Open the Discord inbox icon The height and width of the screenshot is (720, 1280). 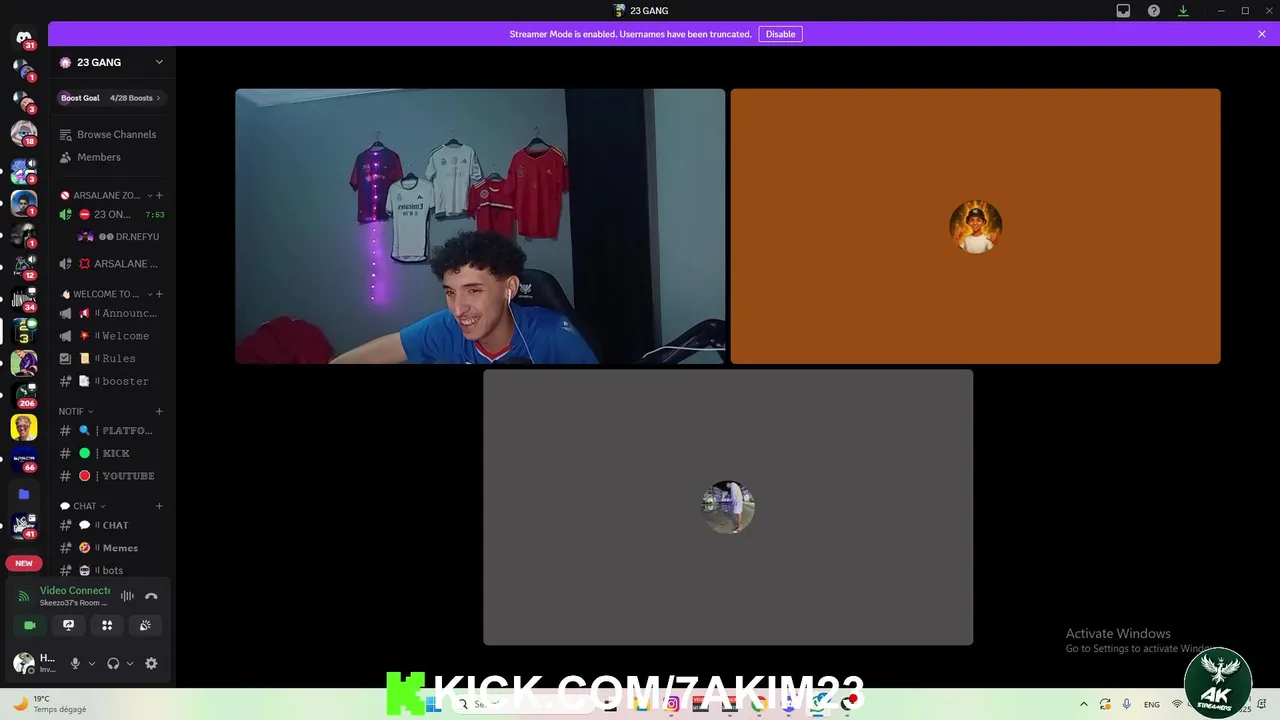pos(1123,11)
